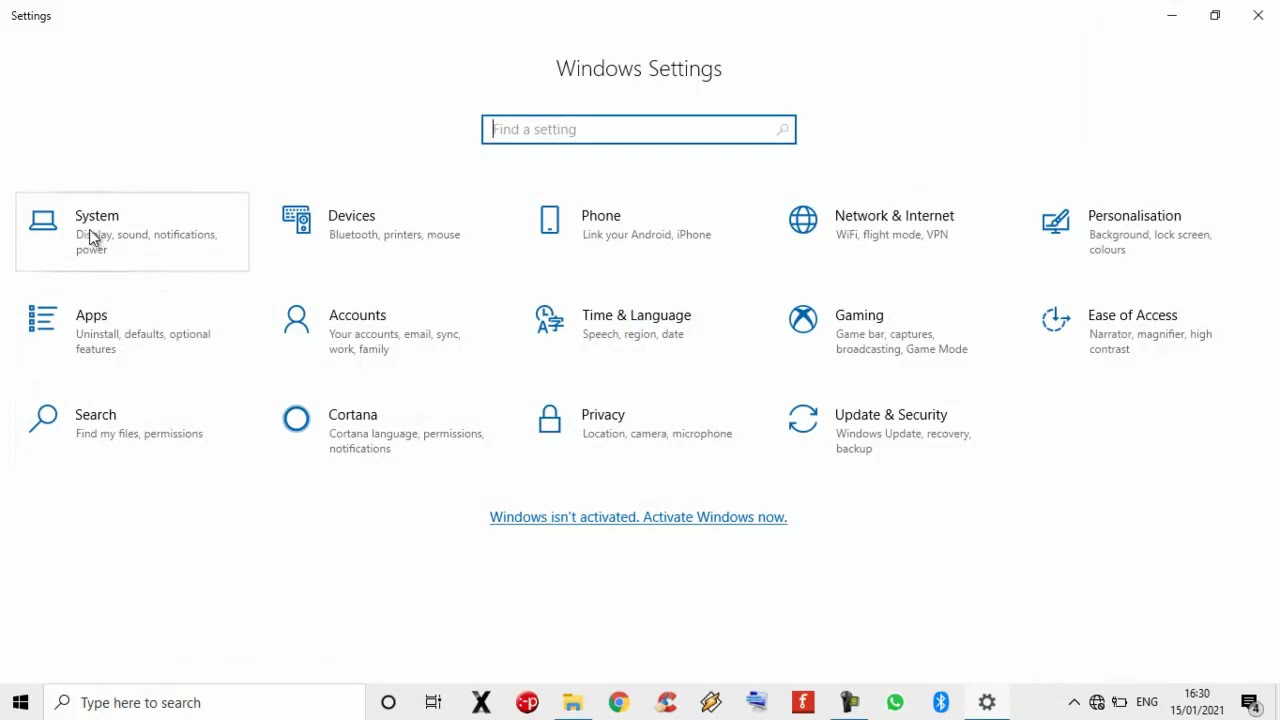Select the Phone category title
Screen dimensions: 1280x720
(x=601, y=215)
